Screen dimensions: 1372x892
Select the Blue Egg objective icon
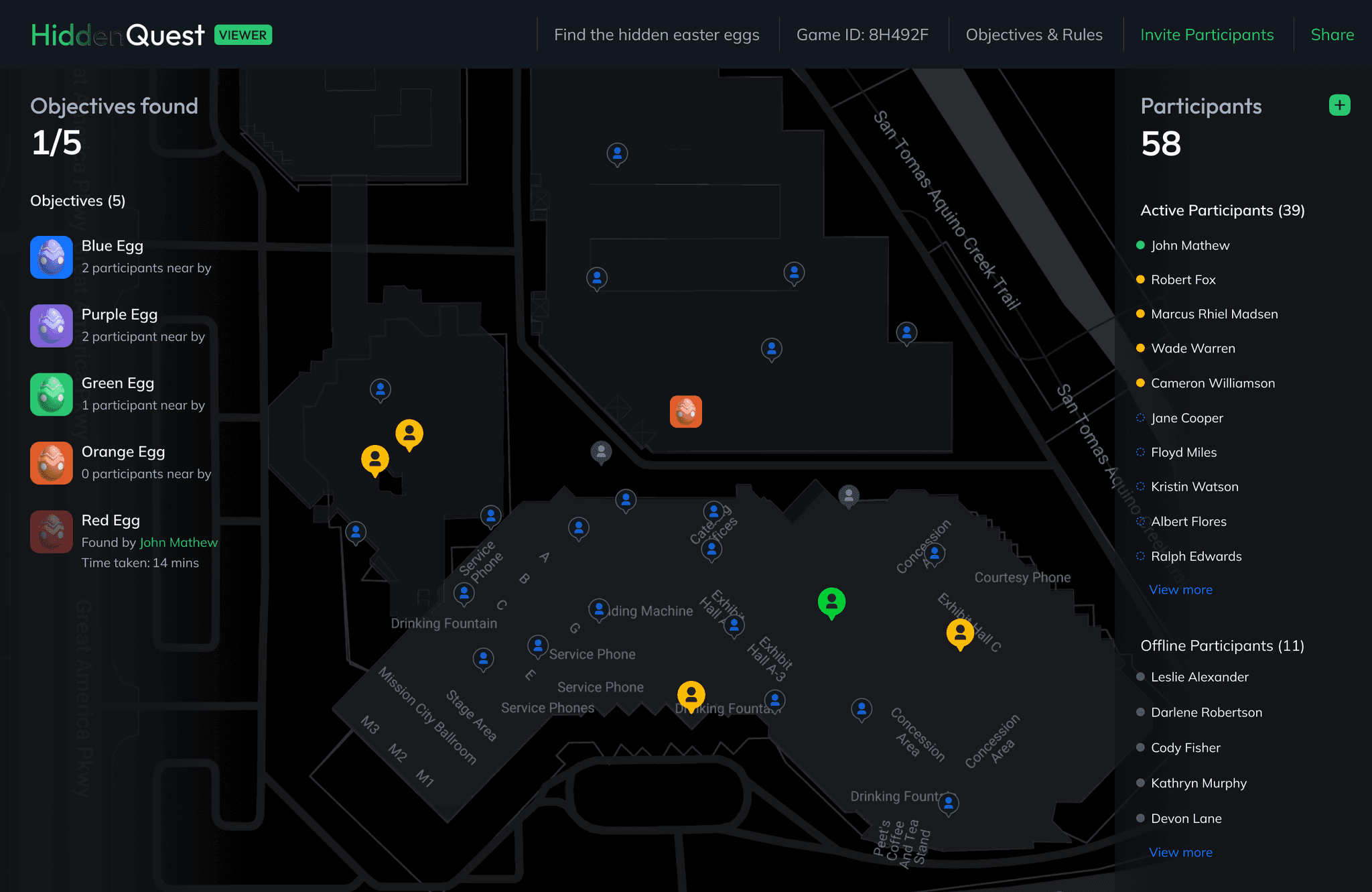tap(52, 257)
